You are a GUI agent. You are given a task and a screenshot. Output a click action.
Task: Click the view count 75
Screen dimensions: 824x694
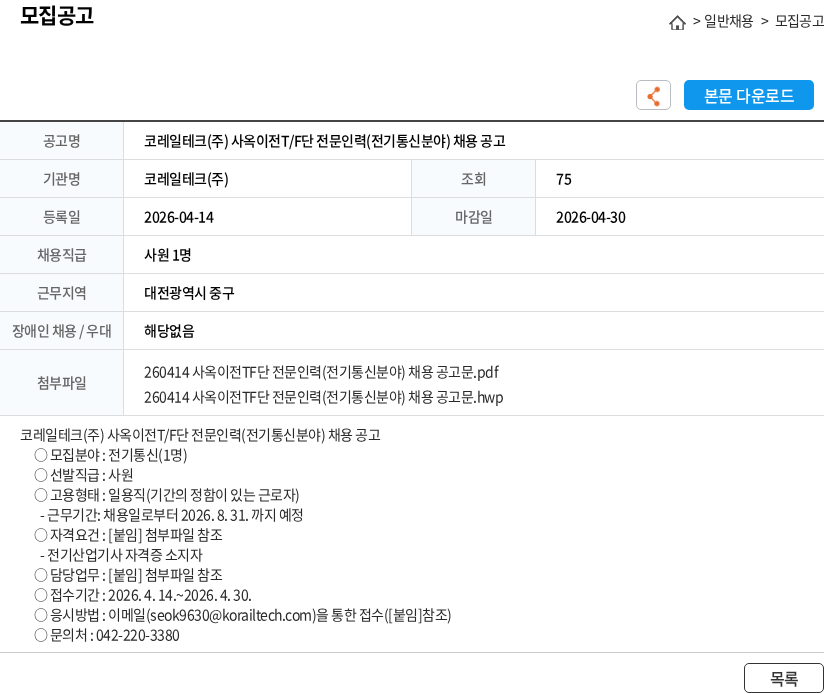pos(563,179)
